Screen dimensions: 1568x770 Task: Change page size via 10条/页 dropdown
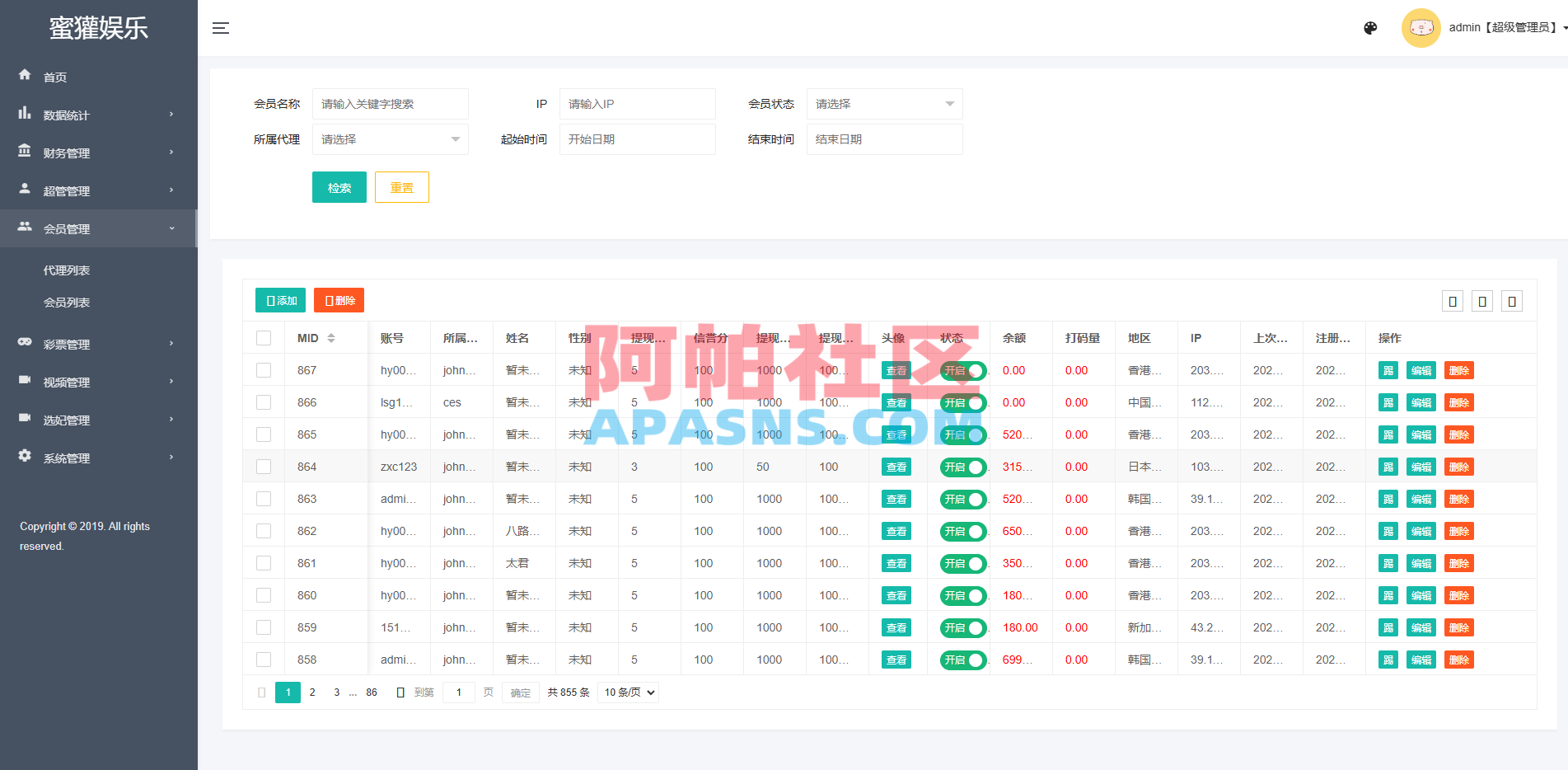click(628, 692)
